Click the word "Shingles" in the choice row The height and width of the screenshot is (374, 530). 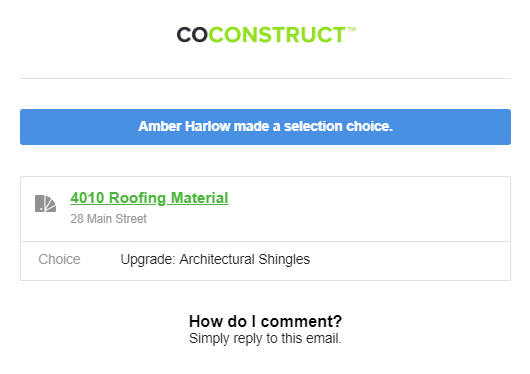pyautogui.click(x=284, y=259)
